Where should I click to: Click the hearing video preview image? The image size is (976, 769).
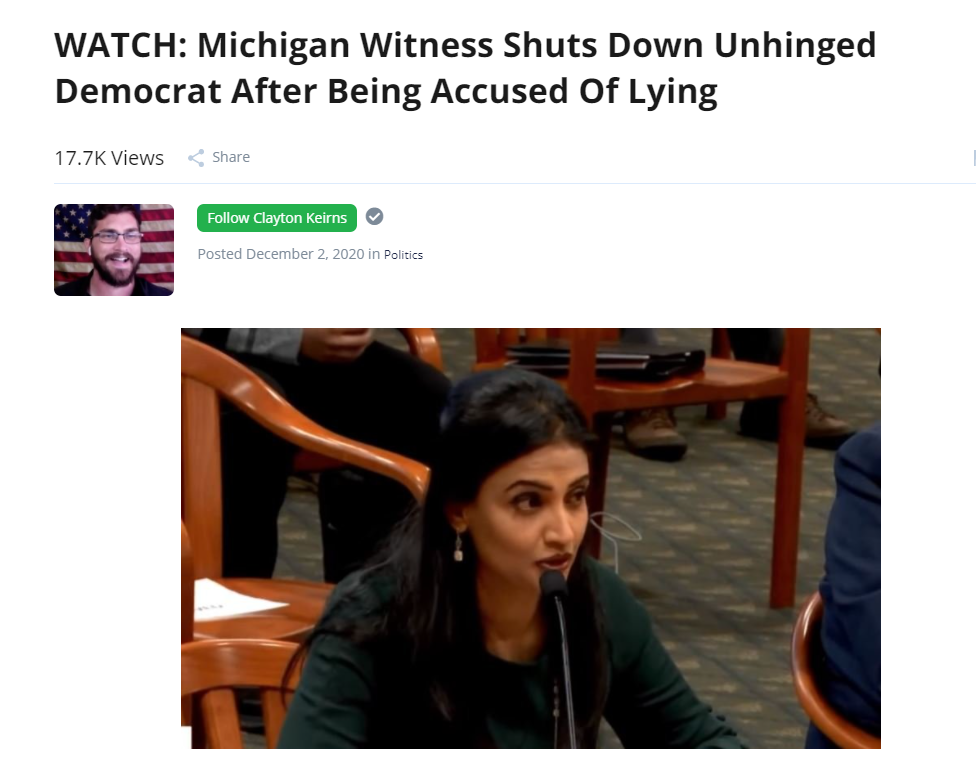pyautogui.click(x=531, y=539)
